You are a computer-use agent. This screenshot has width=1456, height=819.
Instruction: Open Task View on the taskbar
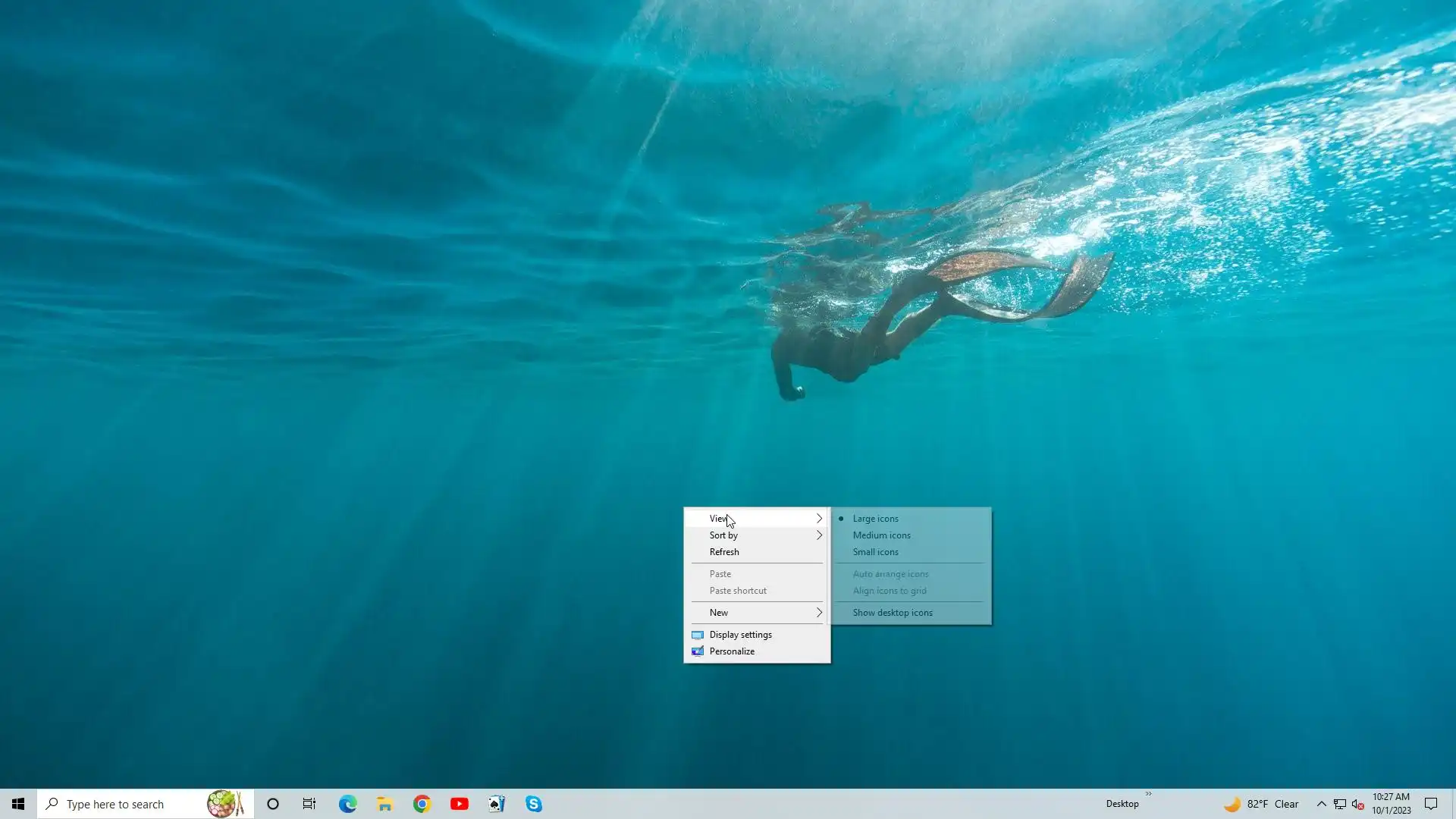pyautogui.click(x=309, y=804)
